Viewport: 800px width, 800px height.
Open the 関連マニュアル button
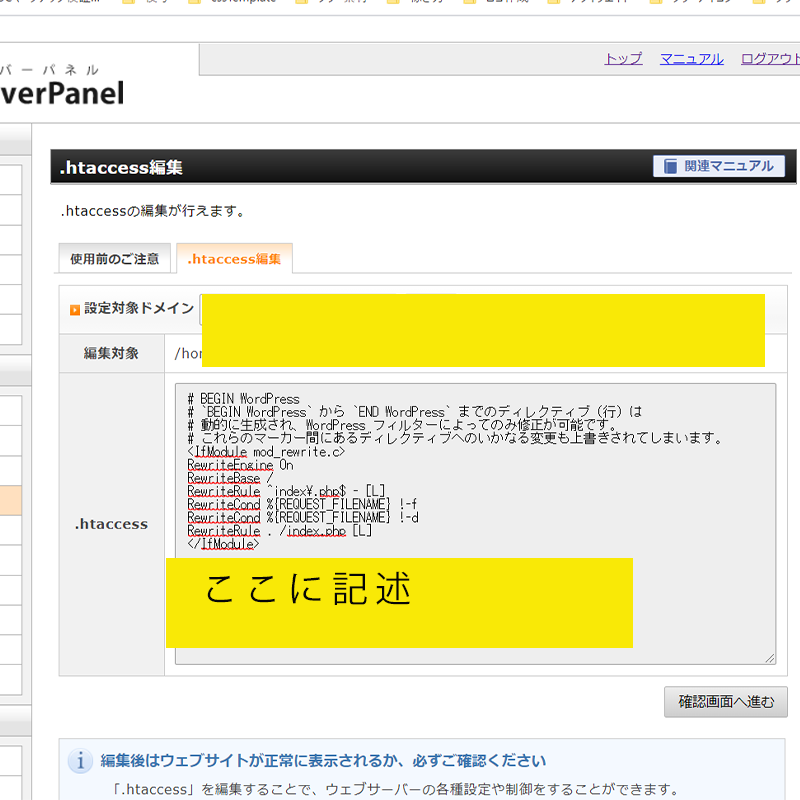[x=719, y=166]
